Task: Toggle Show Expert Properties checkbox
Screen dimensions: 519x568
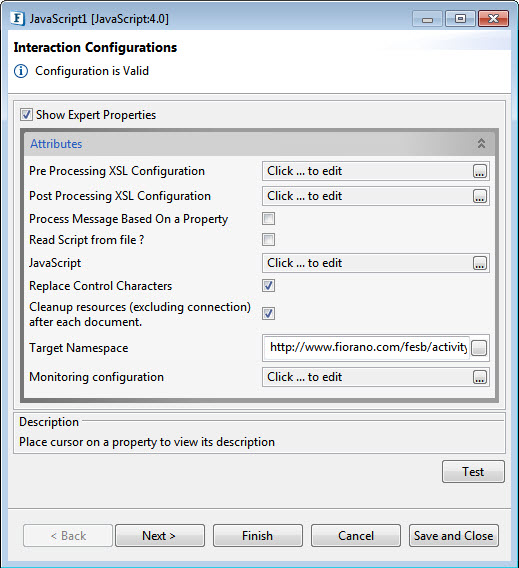Action: coord(26,115)
